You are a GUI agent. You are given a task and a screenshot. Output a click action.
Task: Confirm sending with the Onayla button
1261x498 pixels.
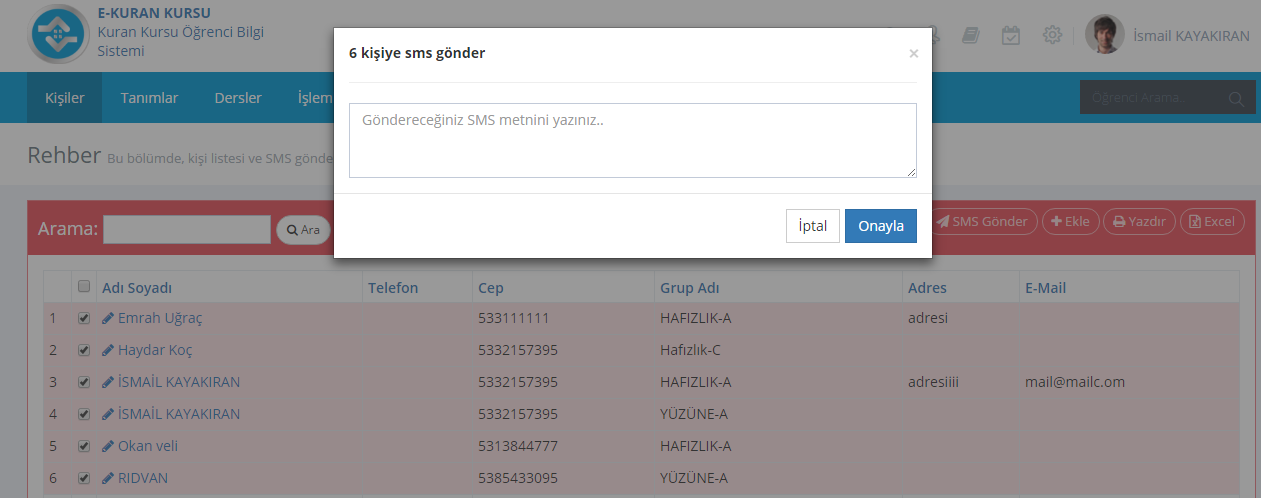(x=880, y=226)
